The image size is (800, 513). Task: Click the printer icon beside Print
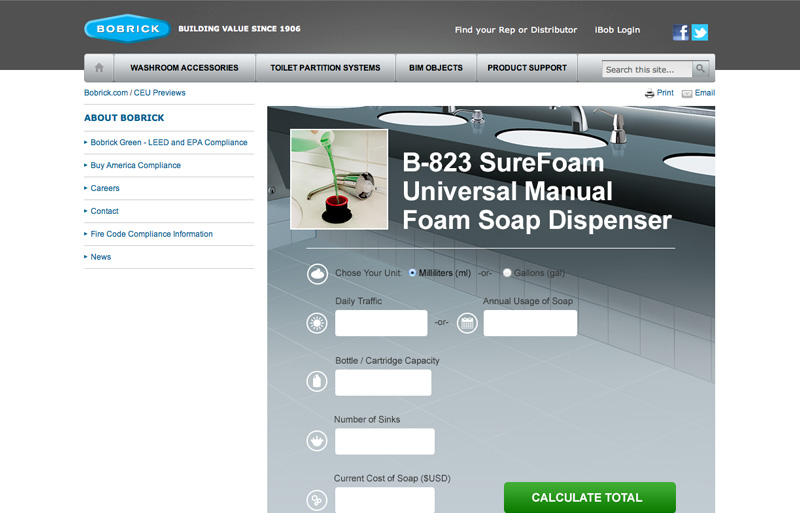[x=649, y=93]
